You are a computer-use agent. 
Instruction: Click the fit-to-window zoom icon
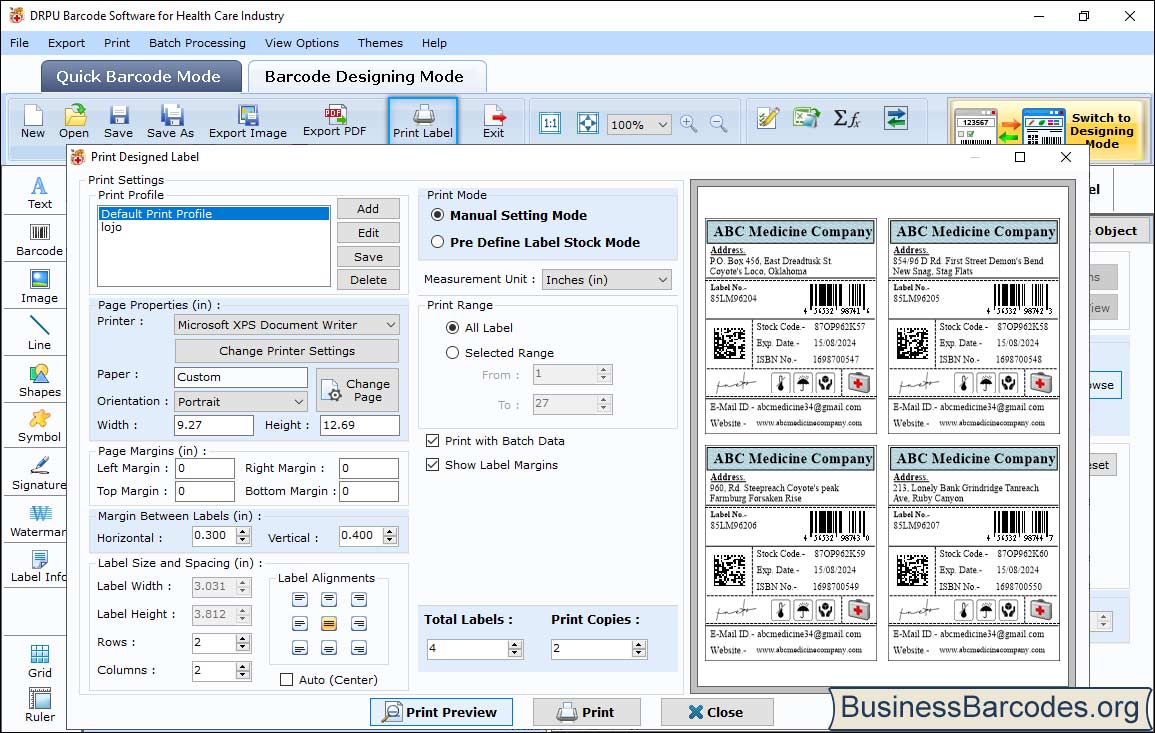588,123
